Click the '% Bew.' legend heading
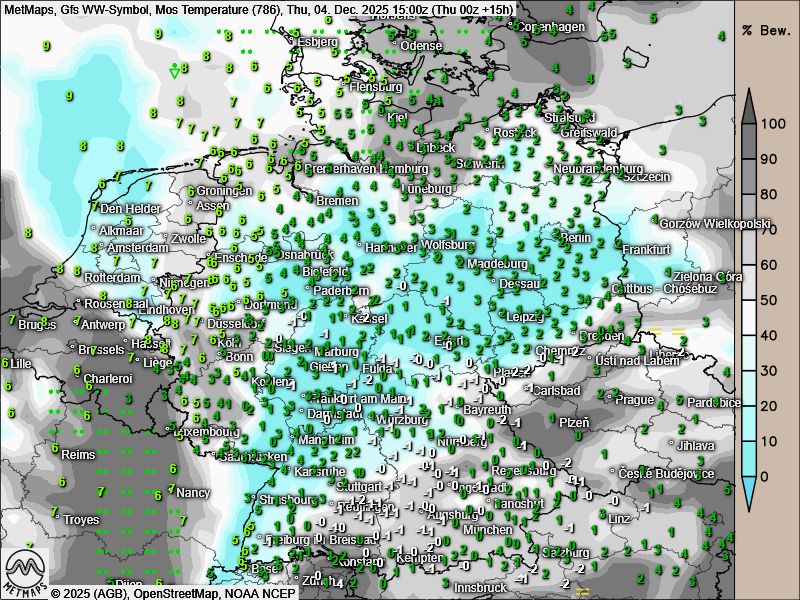Screen dimensions: 800x600 [x=766, y=29]
